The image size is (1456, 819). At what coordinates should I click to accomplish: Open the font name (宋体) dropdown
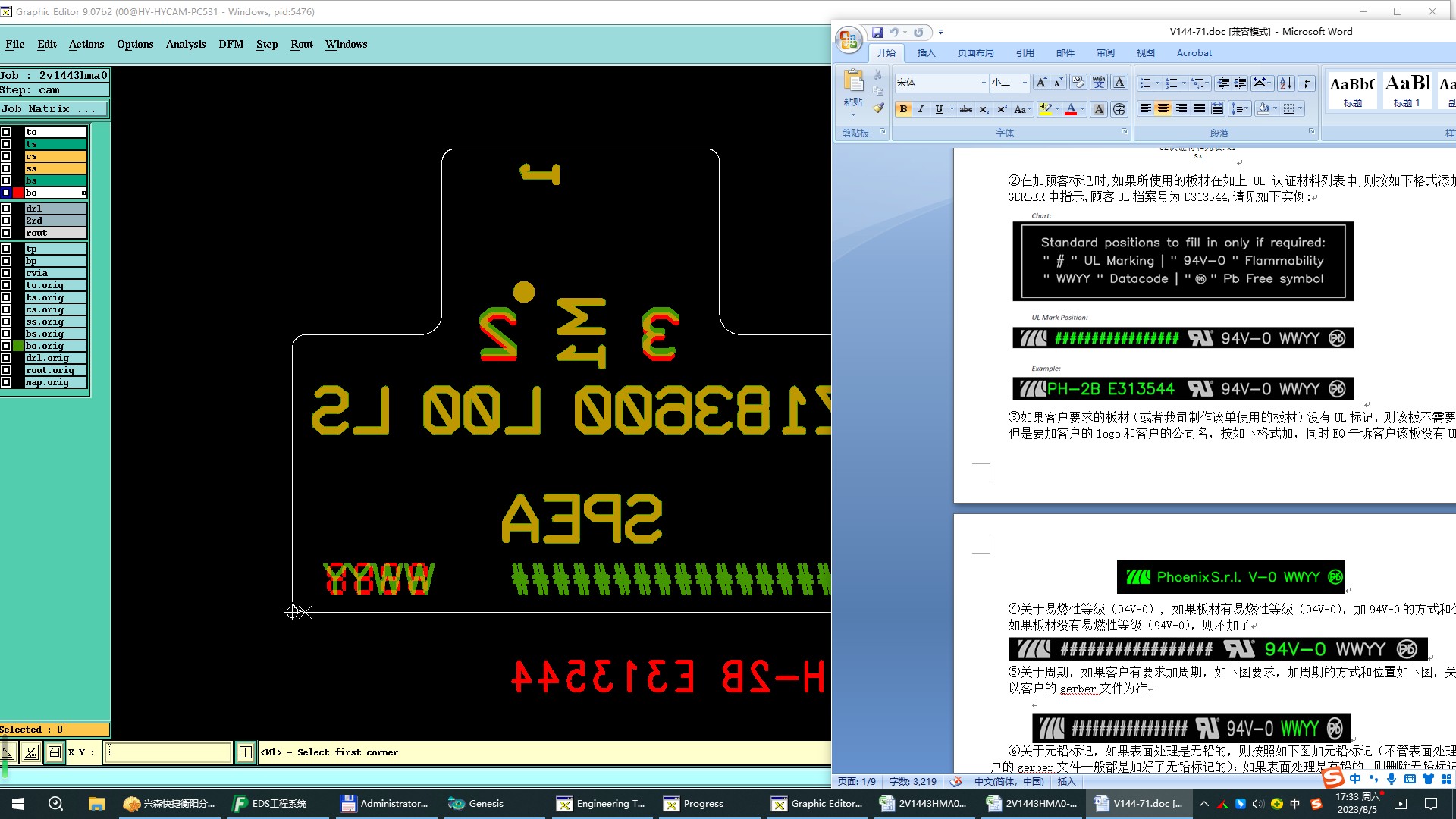(x=984, y=83)
